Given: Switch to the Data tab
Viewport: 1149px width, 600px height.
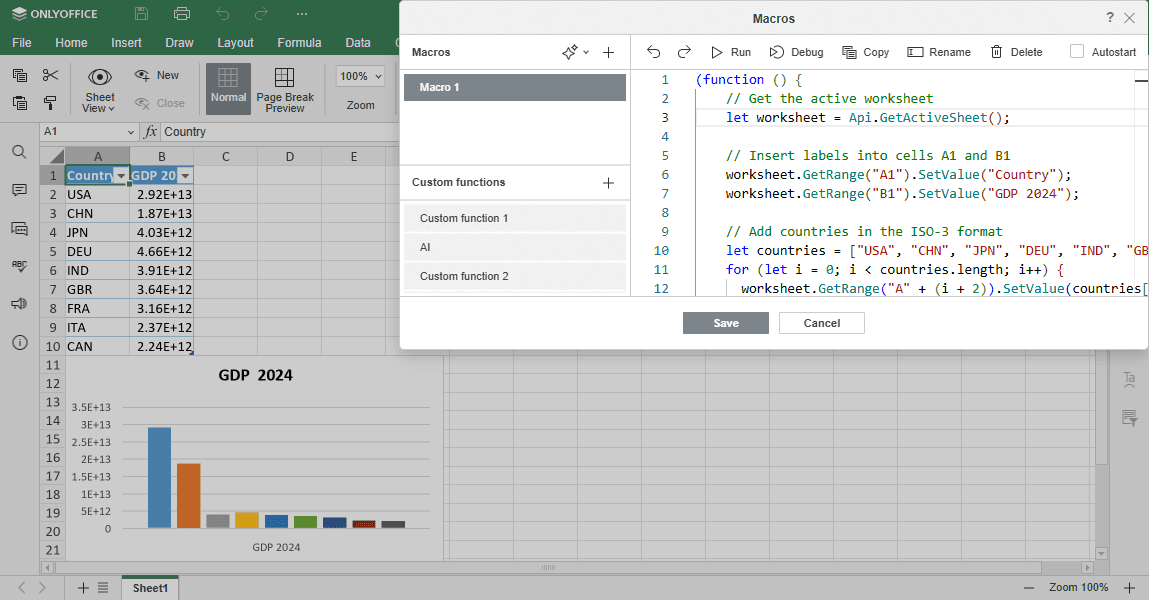Looking at the screenshot, I should coord(358,42).
